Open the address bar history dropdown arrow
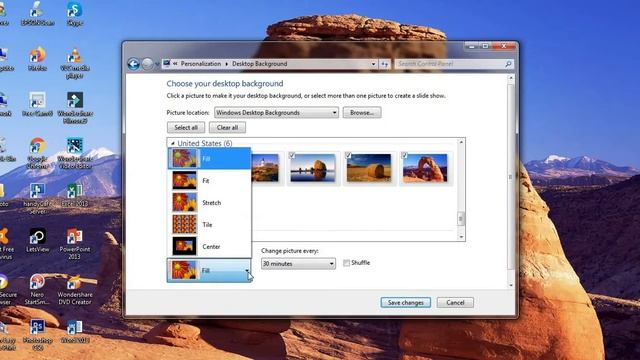 point(373,64)
